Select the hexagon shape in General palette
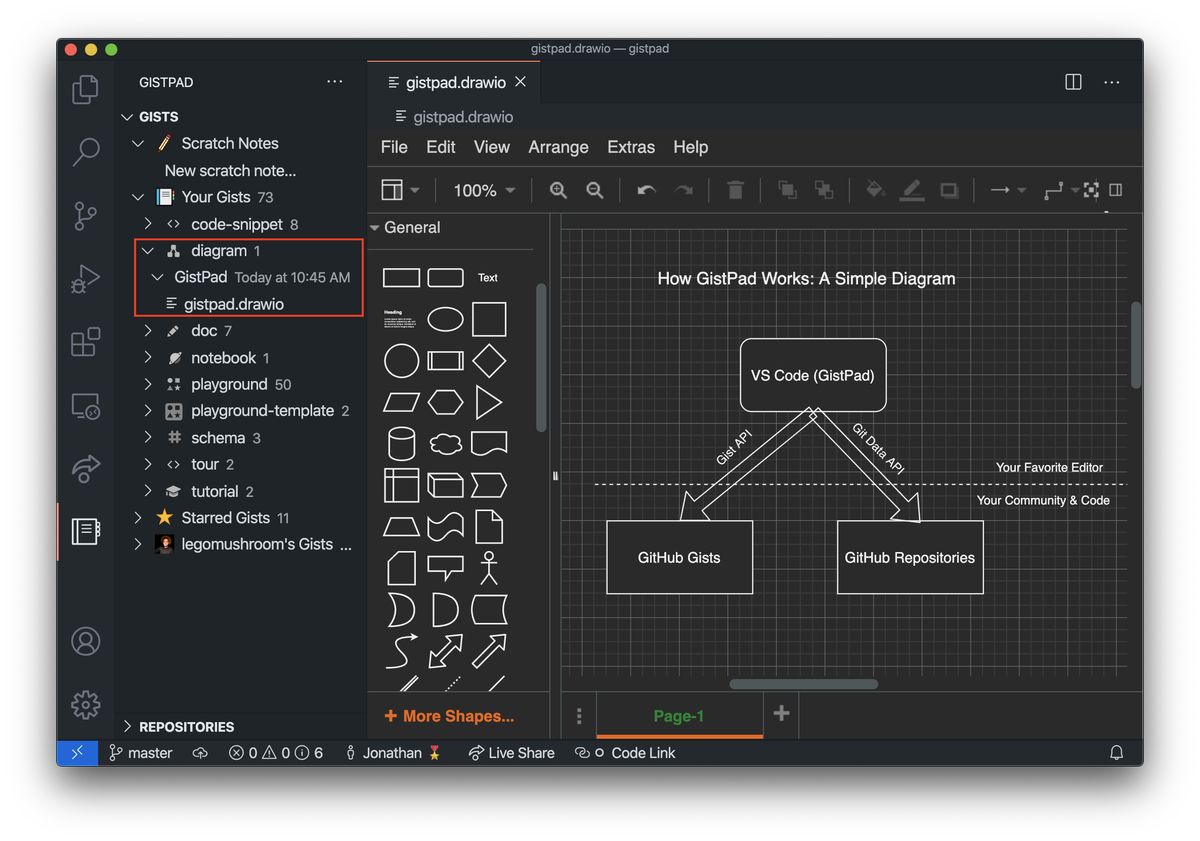Screen dimensions: 1200x841 tap(445, 402)
